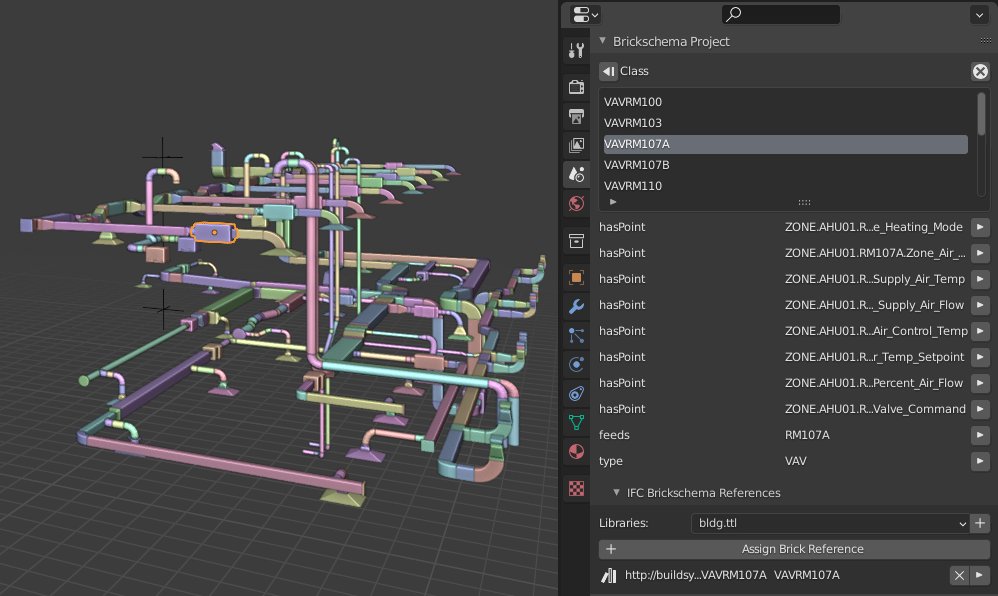This screenshot has width=998, height=596.
Task: Click the class list scrollbar
Action: click(981, 113)
